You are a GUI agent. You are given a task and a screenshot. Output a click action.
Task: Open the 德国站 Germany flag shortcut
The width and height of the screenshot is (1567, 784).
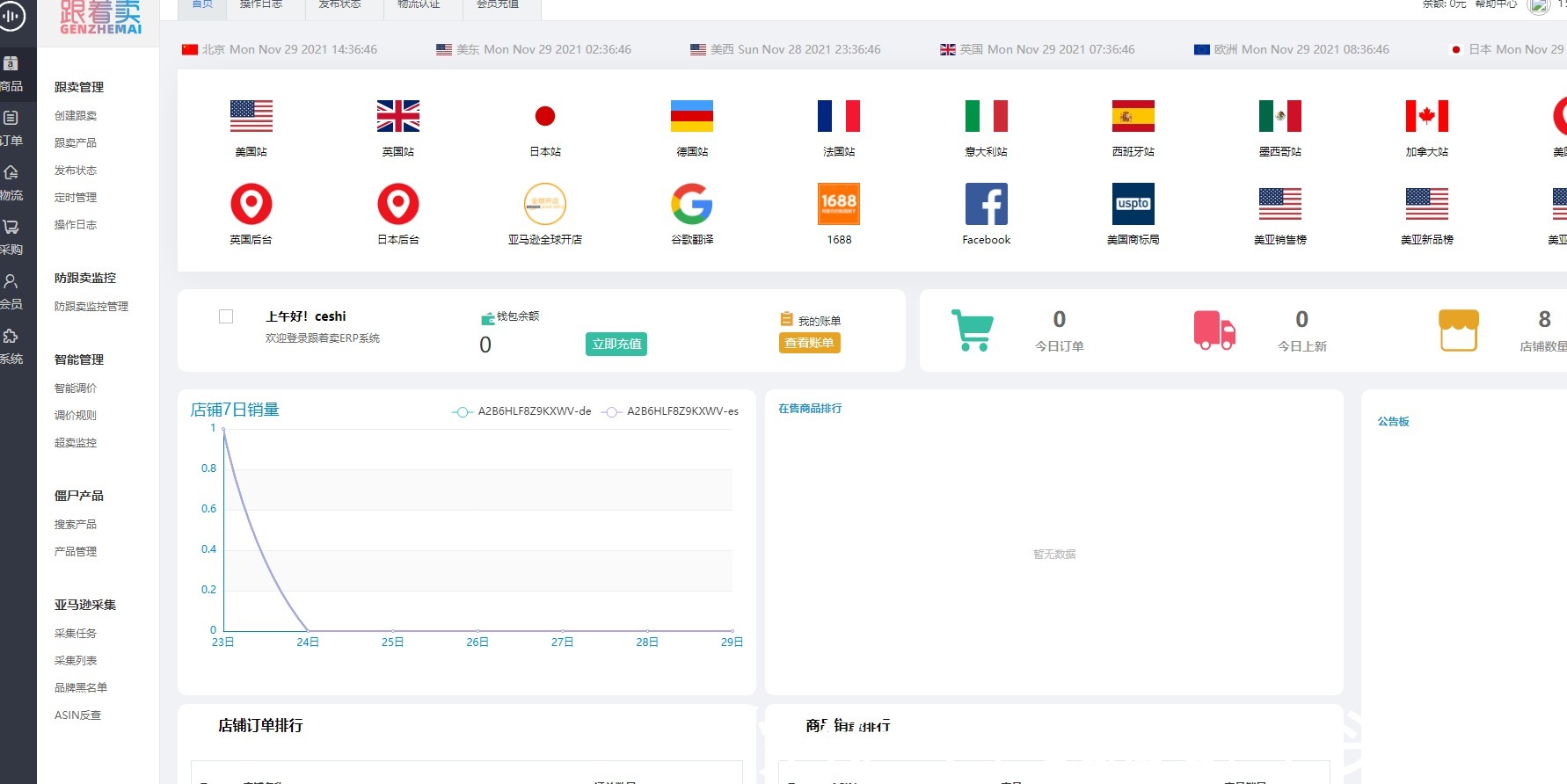pos(692,116)
